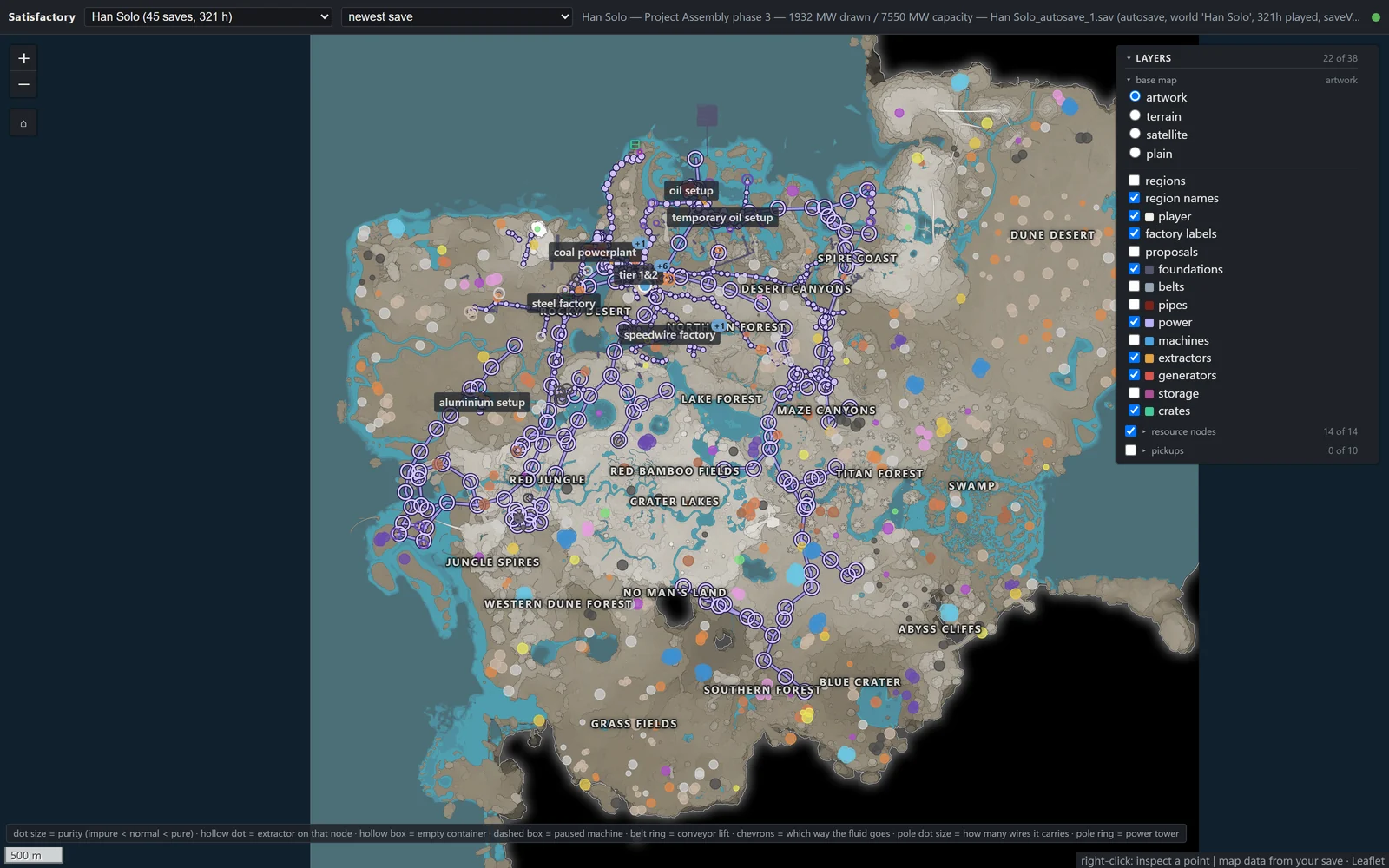
Task: Click the 'BLUE CRATER' region label
Action: tap(860, 682)
